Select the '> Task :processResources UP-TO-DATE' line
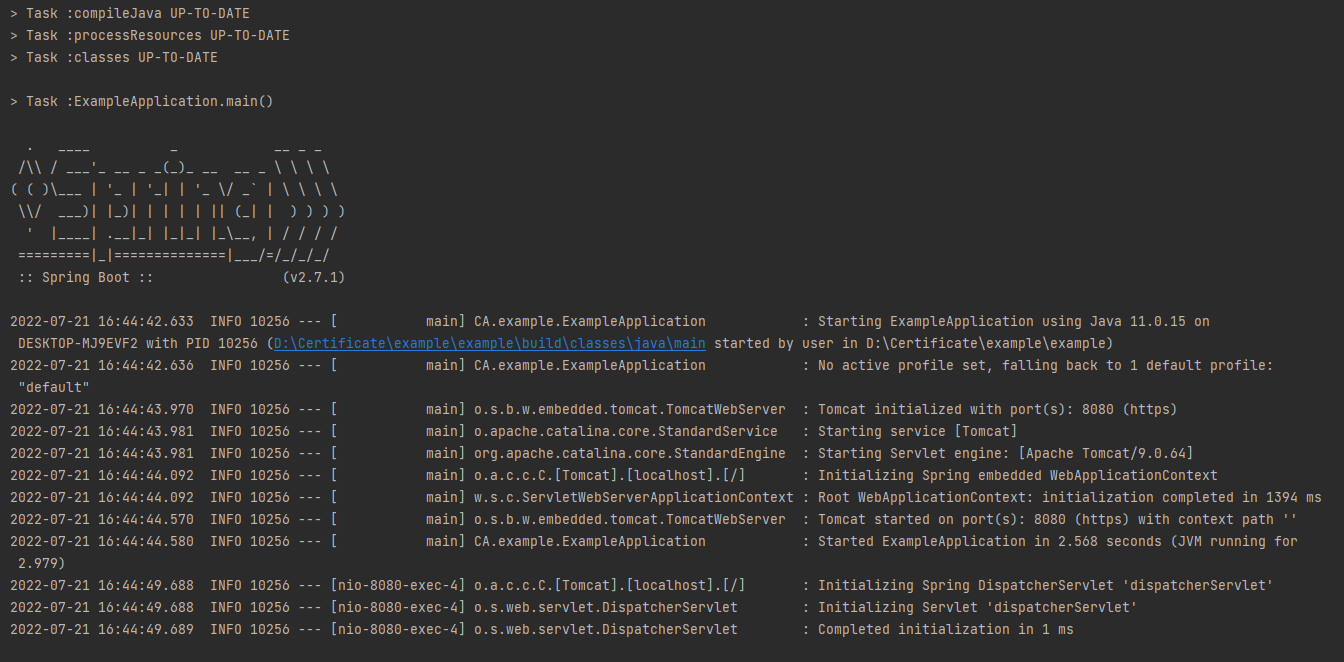Viewport: 1344px width, 662px height. (150, 35)
